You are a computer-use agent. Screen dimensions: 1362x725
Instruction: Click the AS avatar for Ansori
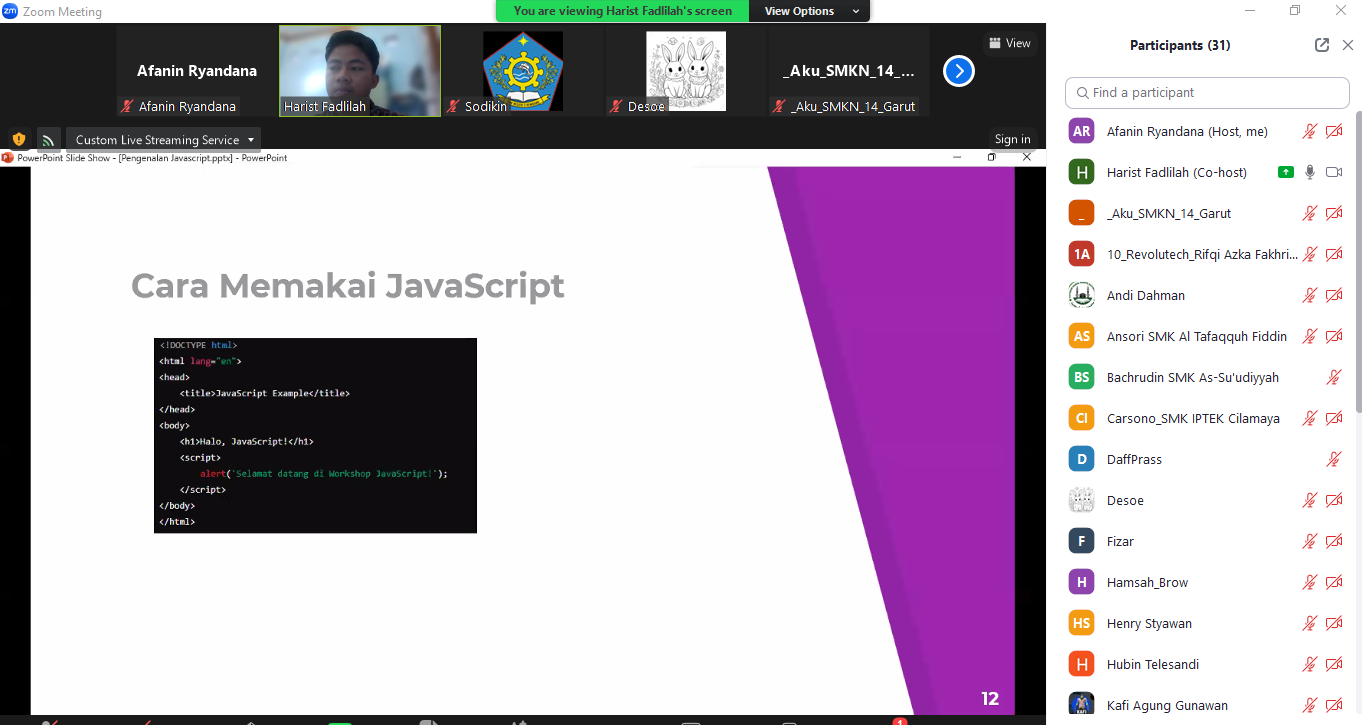[1081, 336]
